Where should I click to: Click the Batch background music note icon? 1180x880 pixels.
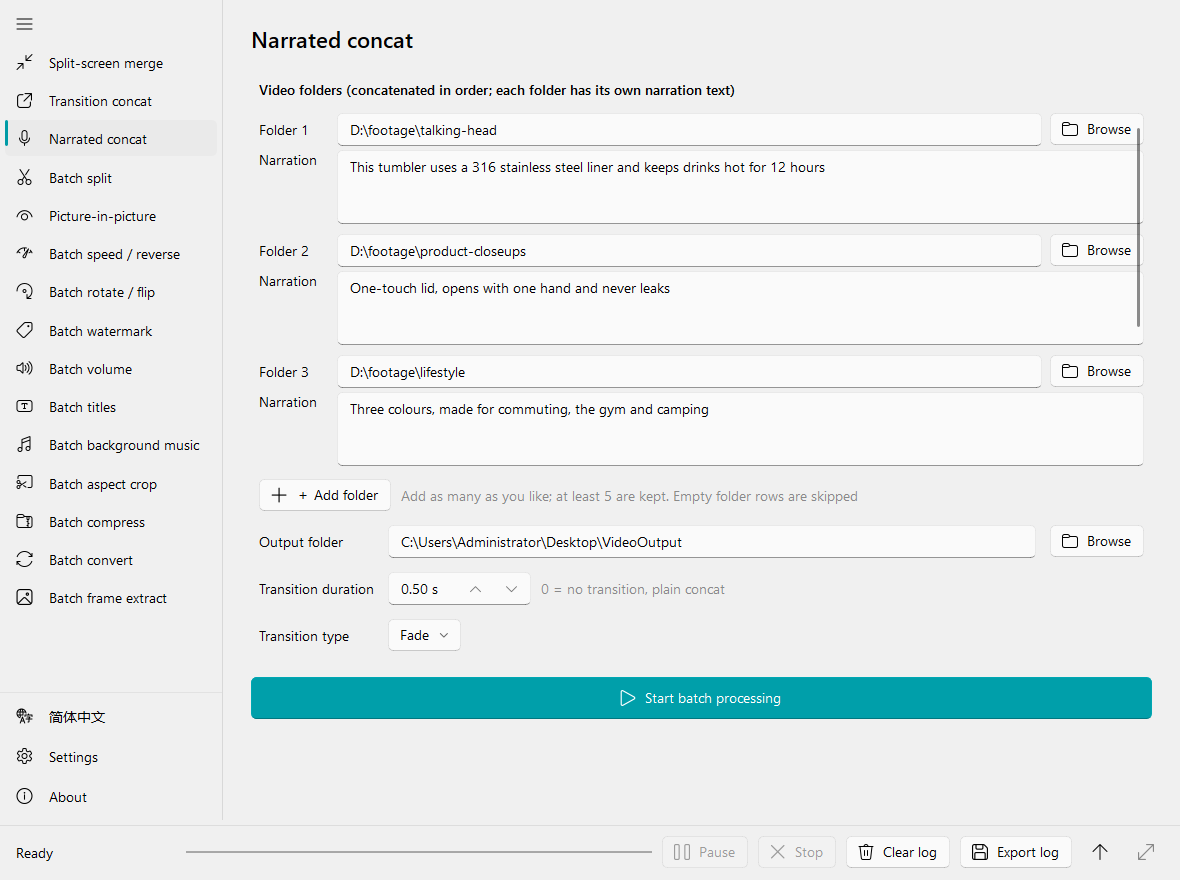(24, 445)
